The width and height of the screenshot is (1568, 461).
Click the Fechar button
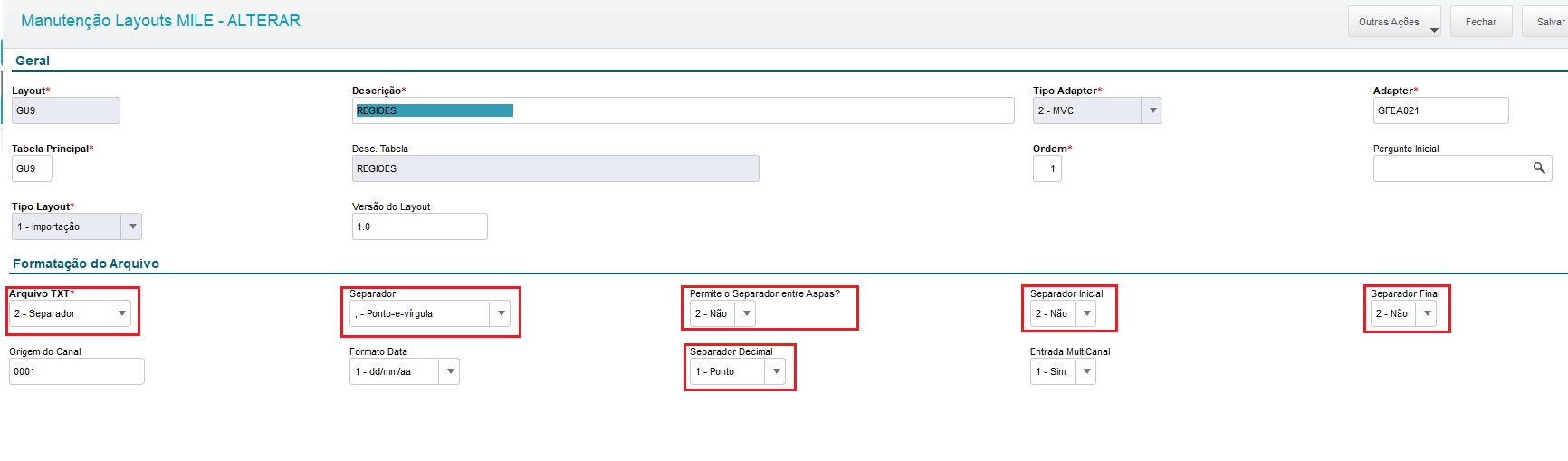[x=1481, y=22]
